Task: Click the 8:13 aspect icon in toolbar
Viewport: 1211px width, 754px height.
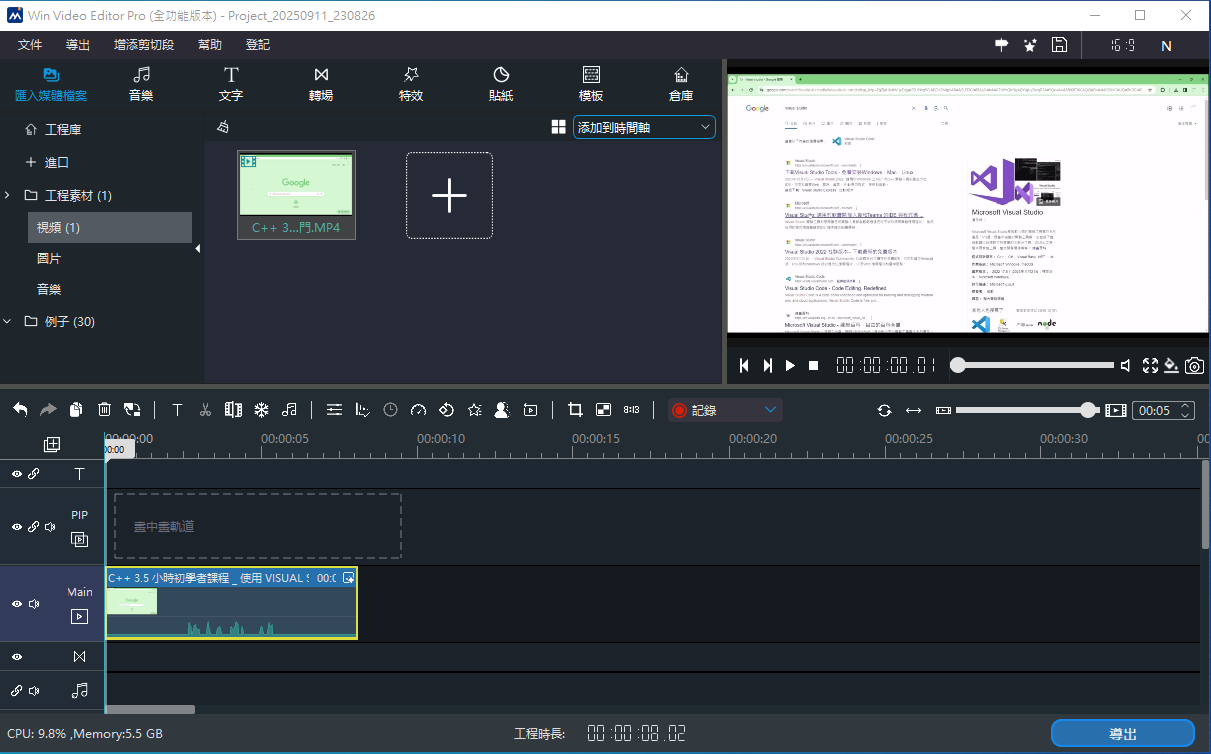Action: pos(631,409)
